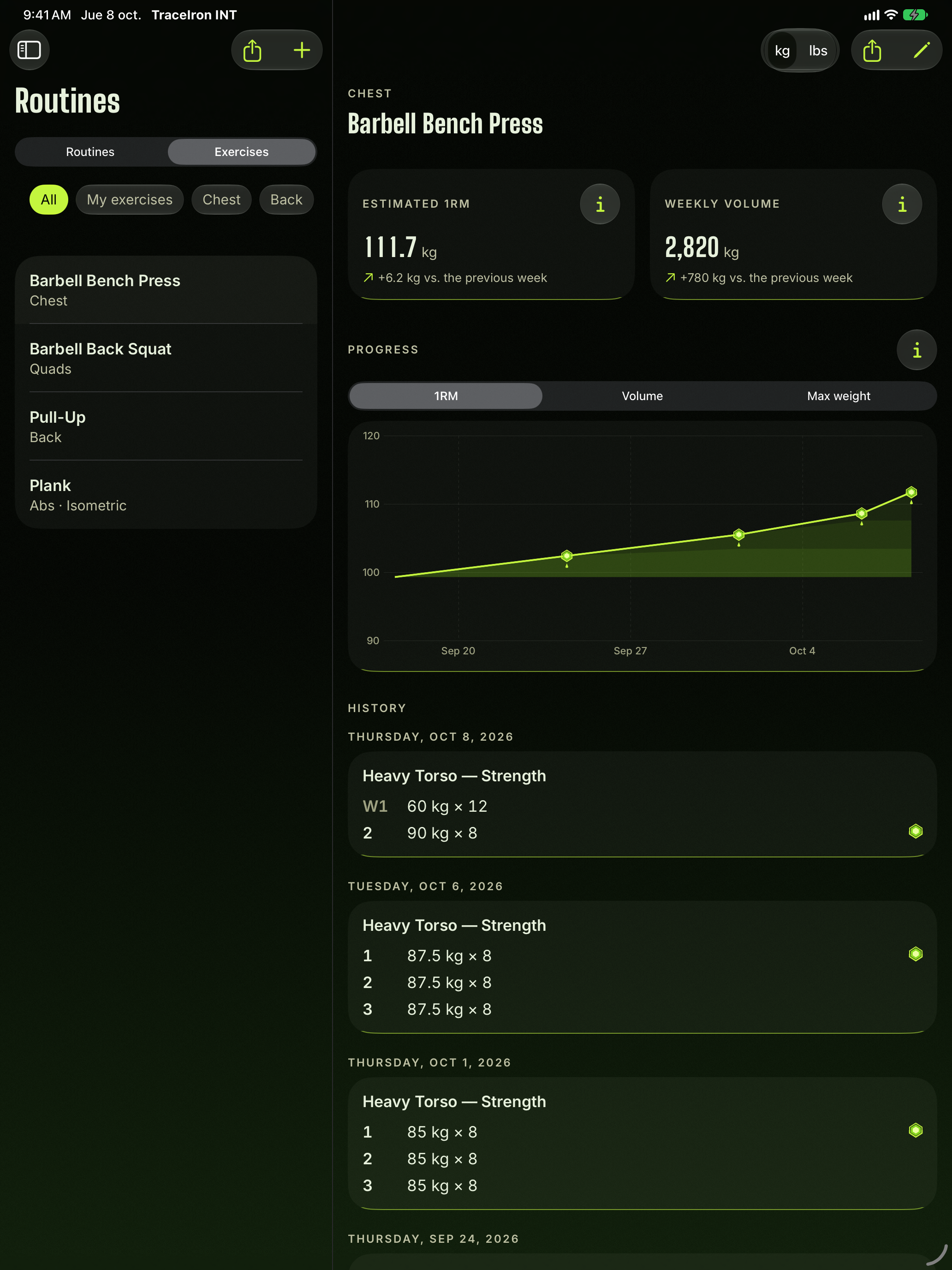Check the battery status icon
The width and height of the screenshot is (952, 1270).
(x=915, y=15)
